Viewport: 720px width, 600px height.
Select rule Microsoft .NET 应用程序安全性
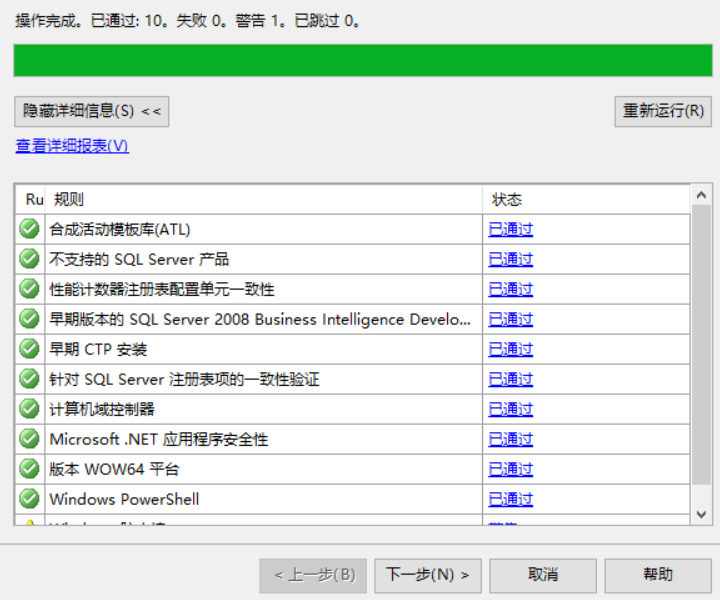[159, 439]
